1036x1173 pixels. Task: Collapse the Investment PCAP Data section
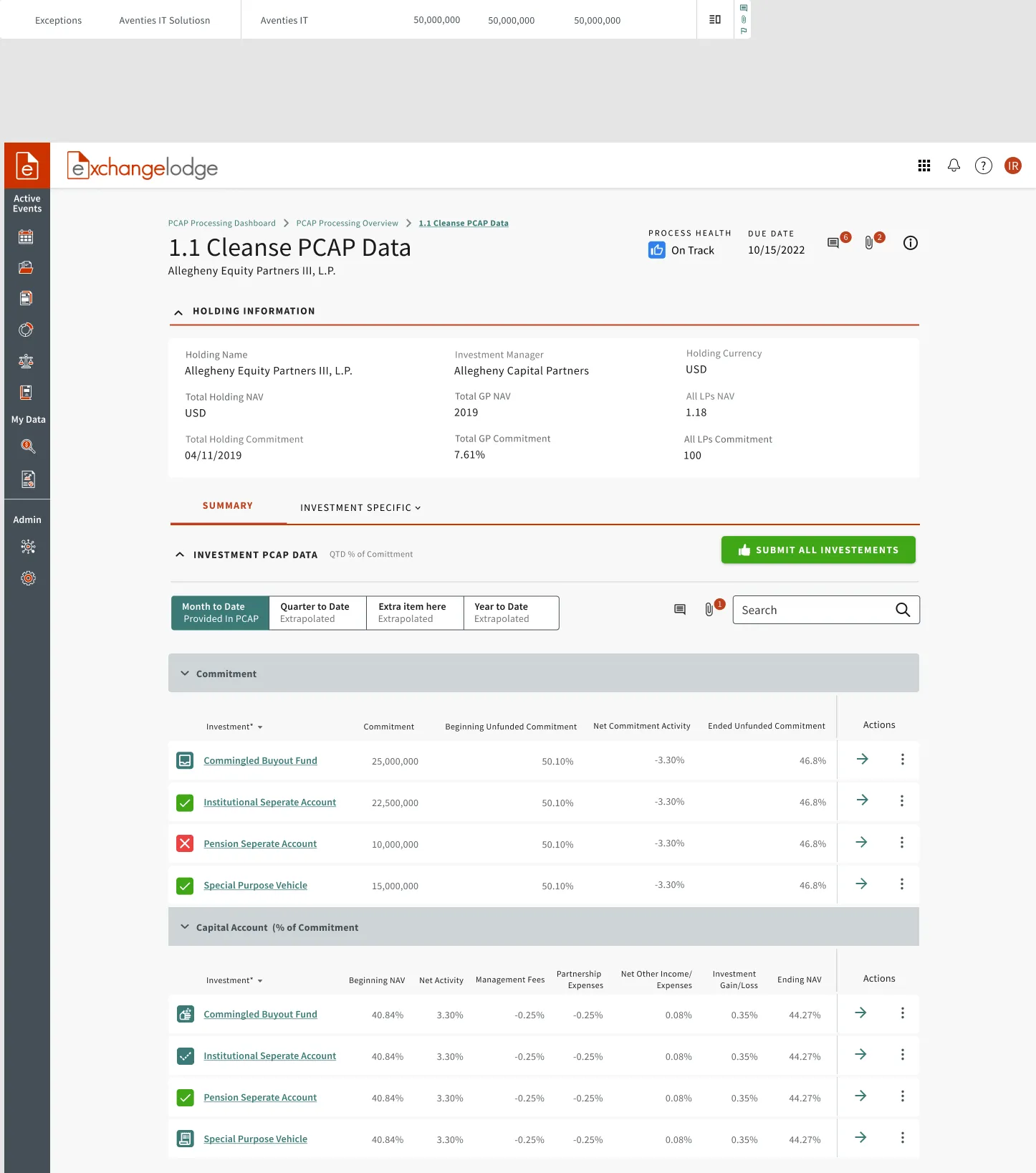pos(180,555)
